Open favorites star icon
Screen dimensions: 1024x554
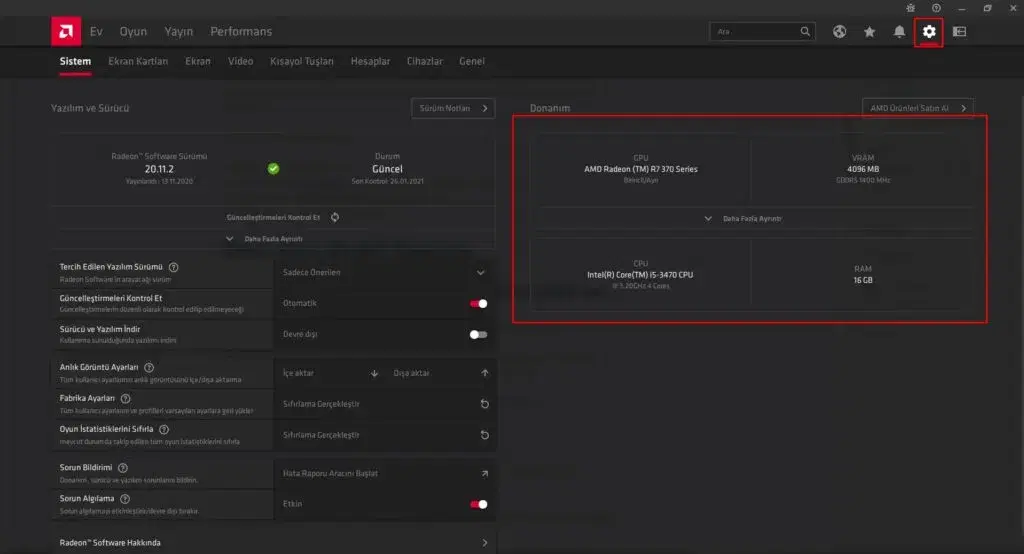[x=869, y=31]
